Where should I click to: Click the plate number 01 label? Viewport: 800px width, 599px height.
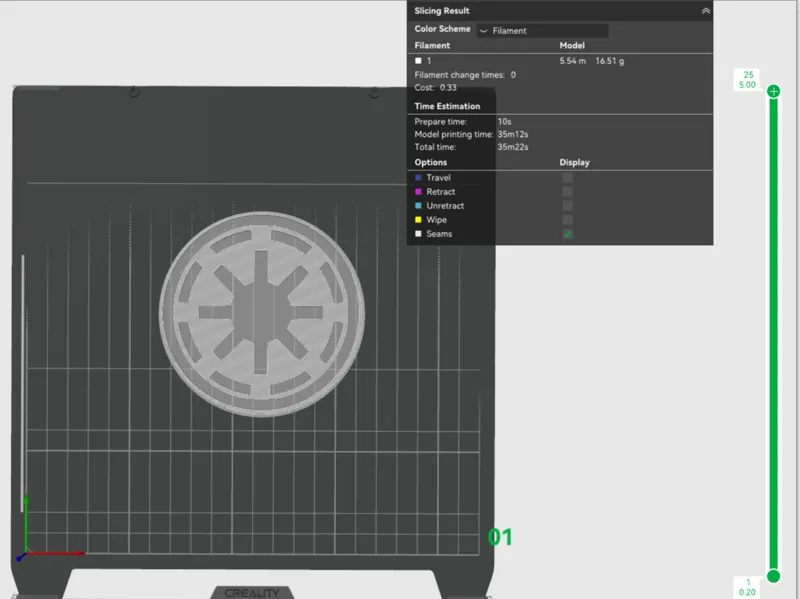(x=499, y=537)
